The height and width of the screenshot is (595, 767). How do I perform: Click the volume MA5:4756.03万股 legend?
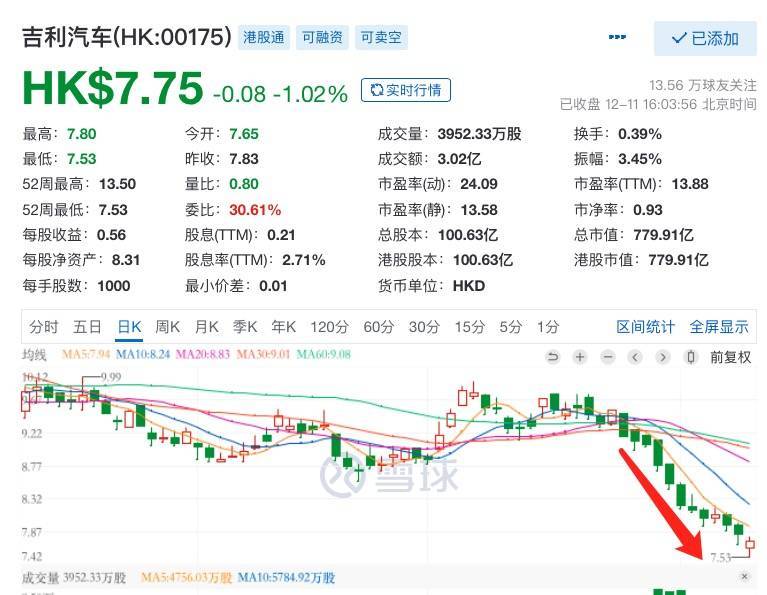pos(186,578)
